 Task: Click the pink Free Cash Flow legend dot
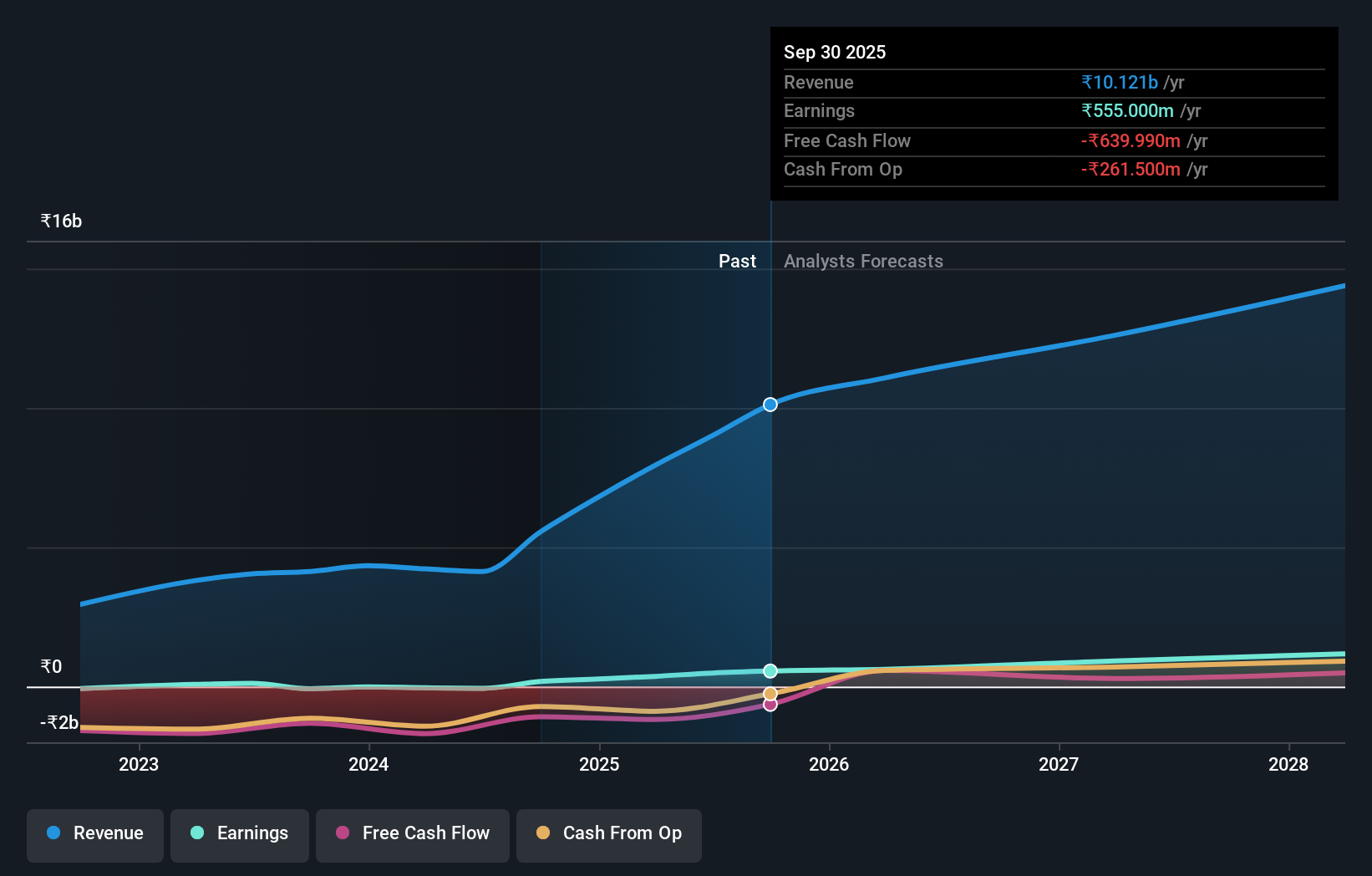pos(342,833)
